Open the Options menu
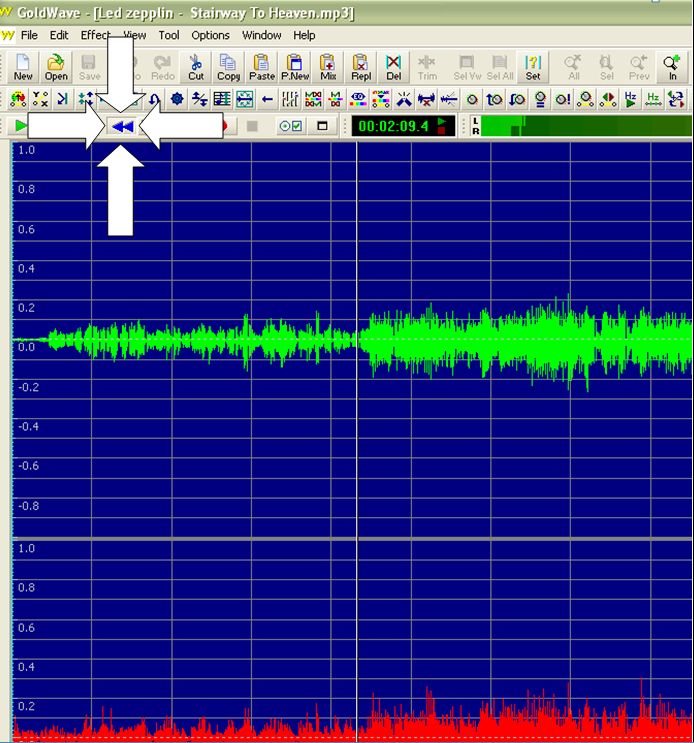The height and width of the screenshot is (743, 694). click(210, 36)
